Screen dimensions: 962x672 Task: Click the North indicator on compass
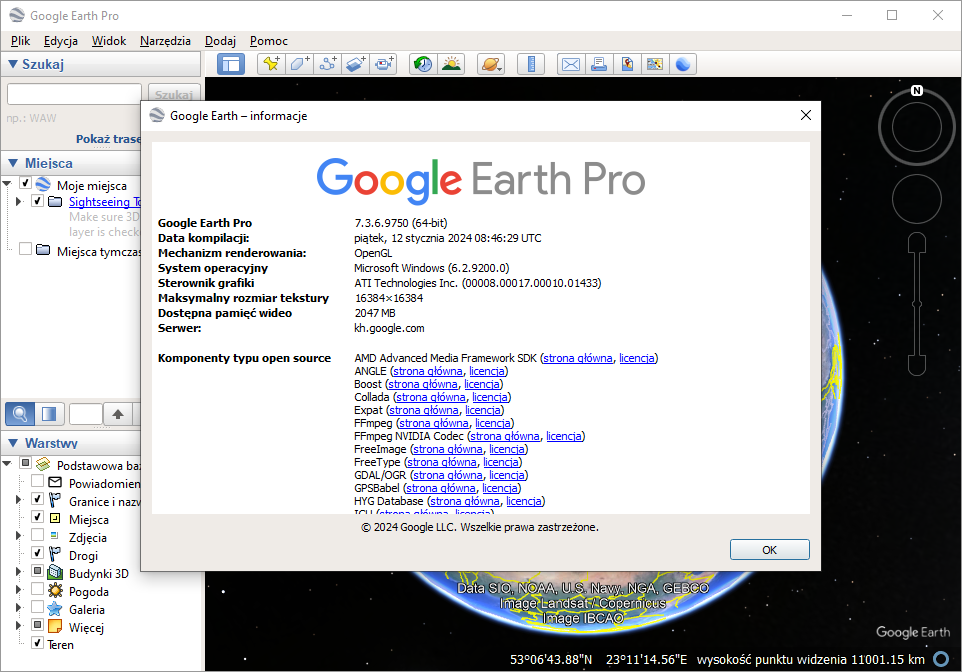click(x=917, y=90)
